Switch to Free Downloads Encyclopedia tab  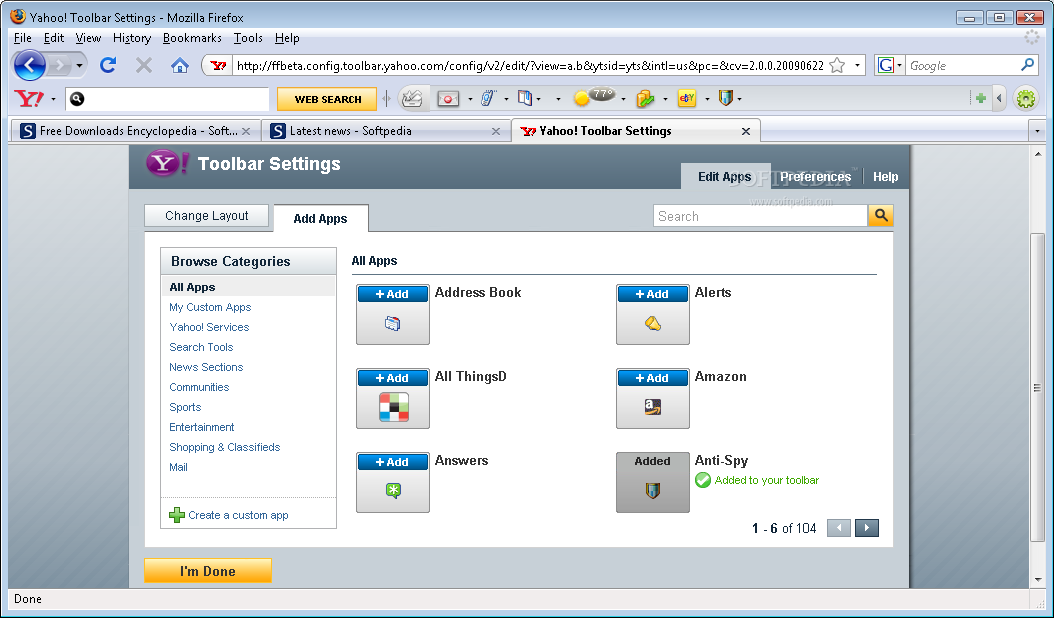pyautogui.click(x=135, y=130)
